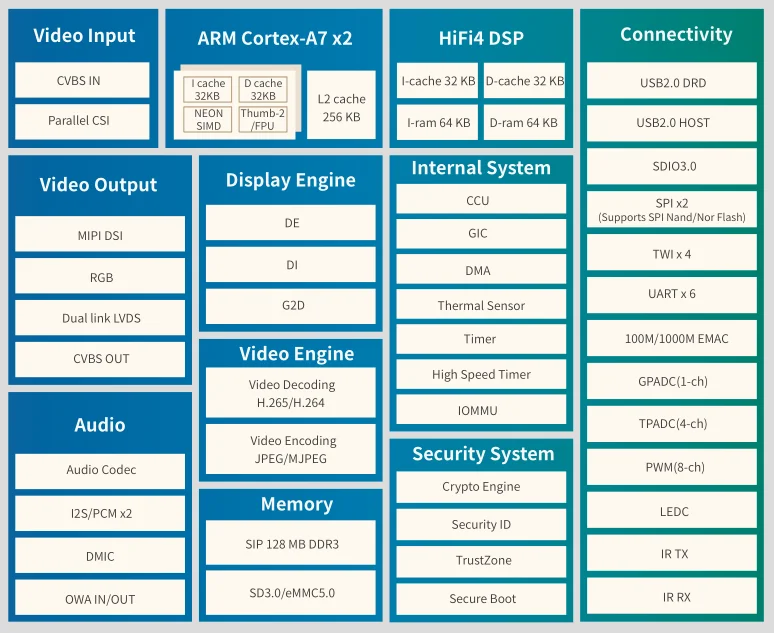Click the Security System heading
Viewport: 774px width, 633px height.
483,454
